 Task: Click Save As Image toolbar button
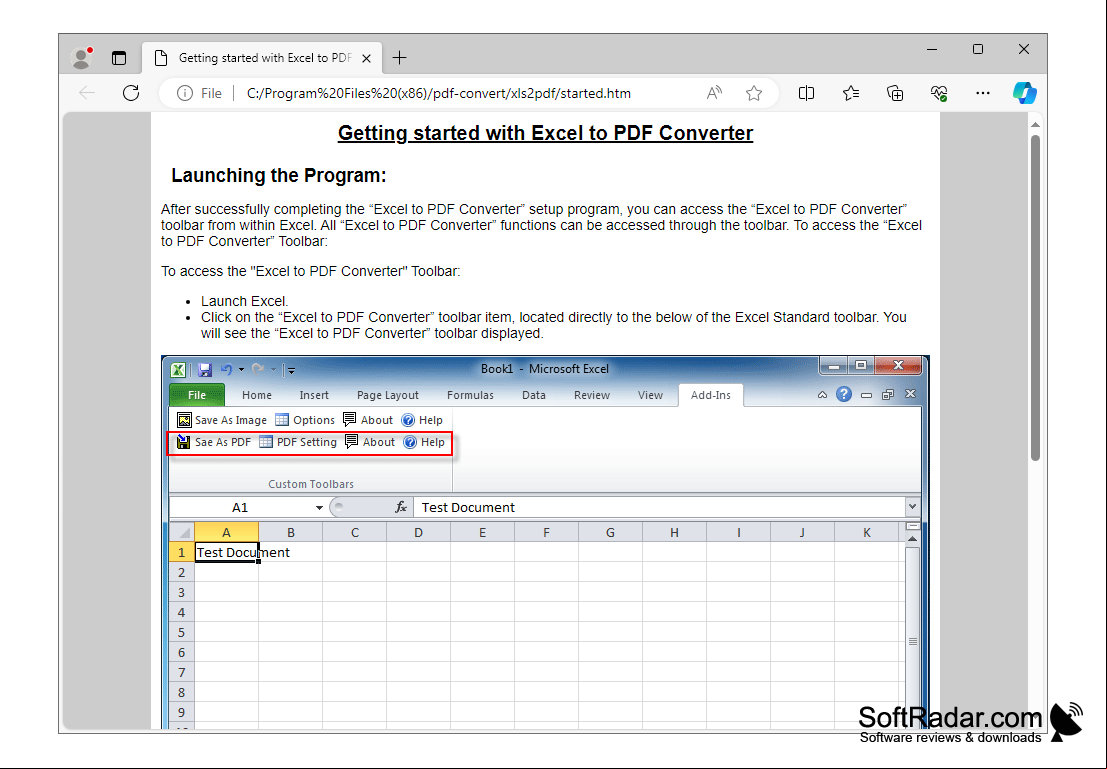pyautogui.click(x=222, y=420)
